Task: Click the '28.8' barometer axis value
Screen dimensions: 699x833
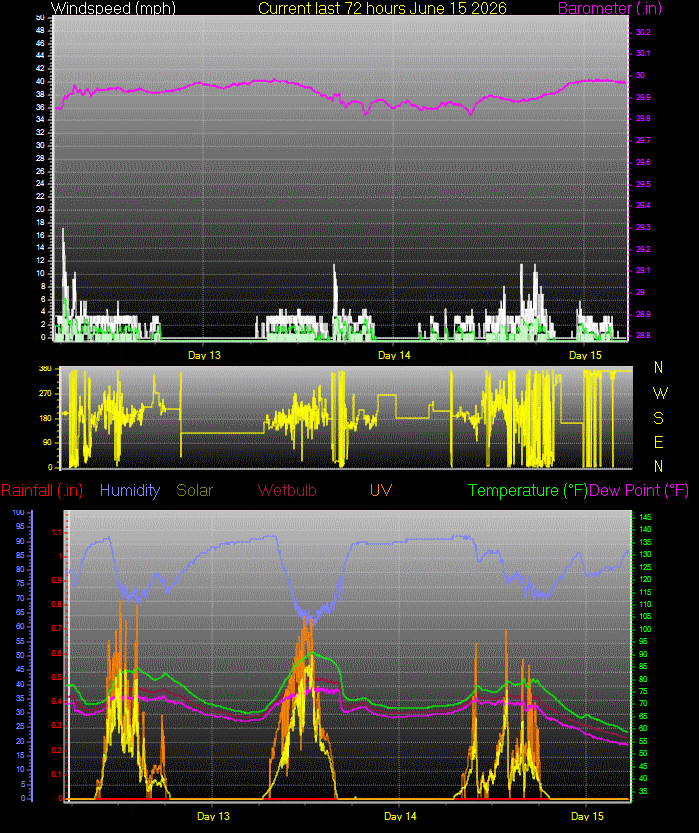Action: coord(643,335)
